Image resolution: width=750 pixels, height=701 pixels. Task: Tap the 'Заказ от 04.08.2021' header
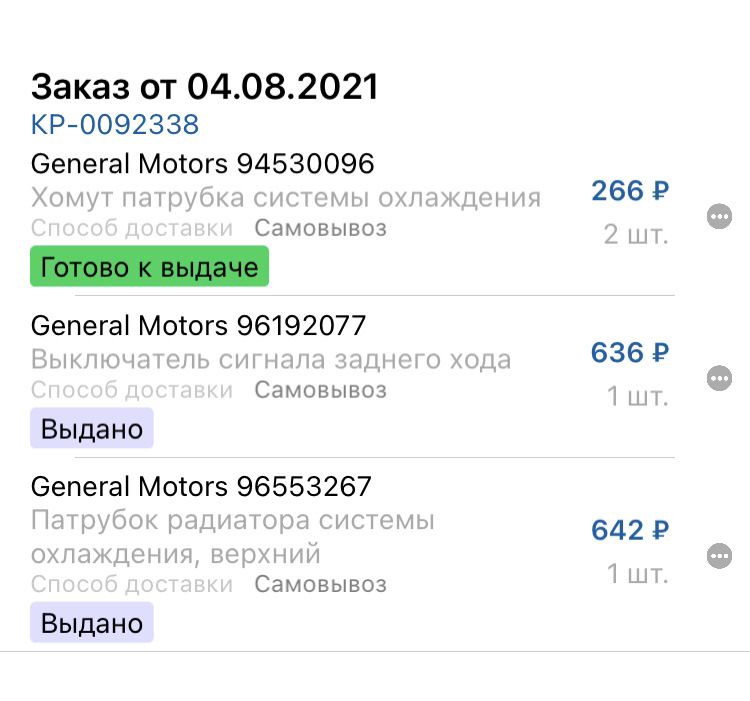click(205, 87)
